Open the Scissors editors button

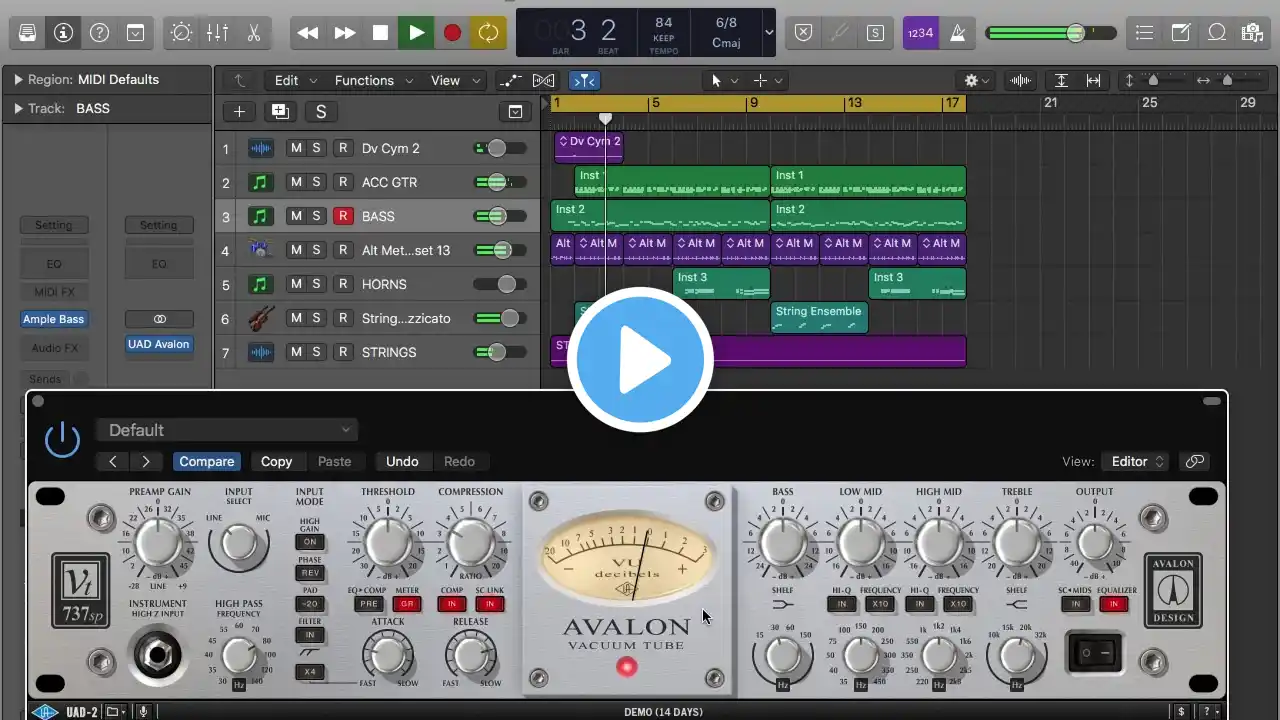click(x=253, y=33)
